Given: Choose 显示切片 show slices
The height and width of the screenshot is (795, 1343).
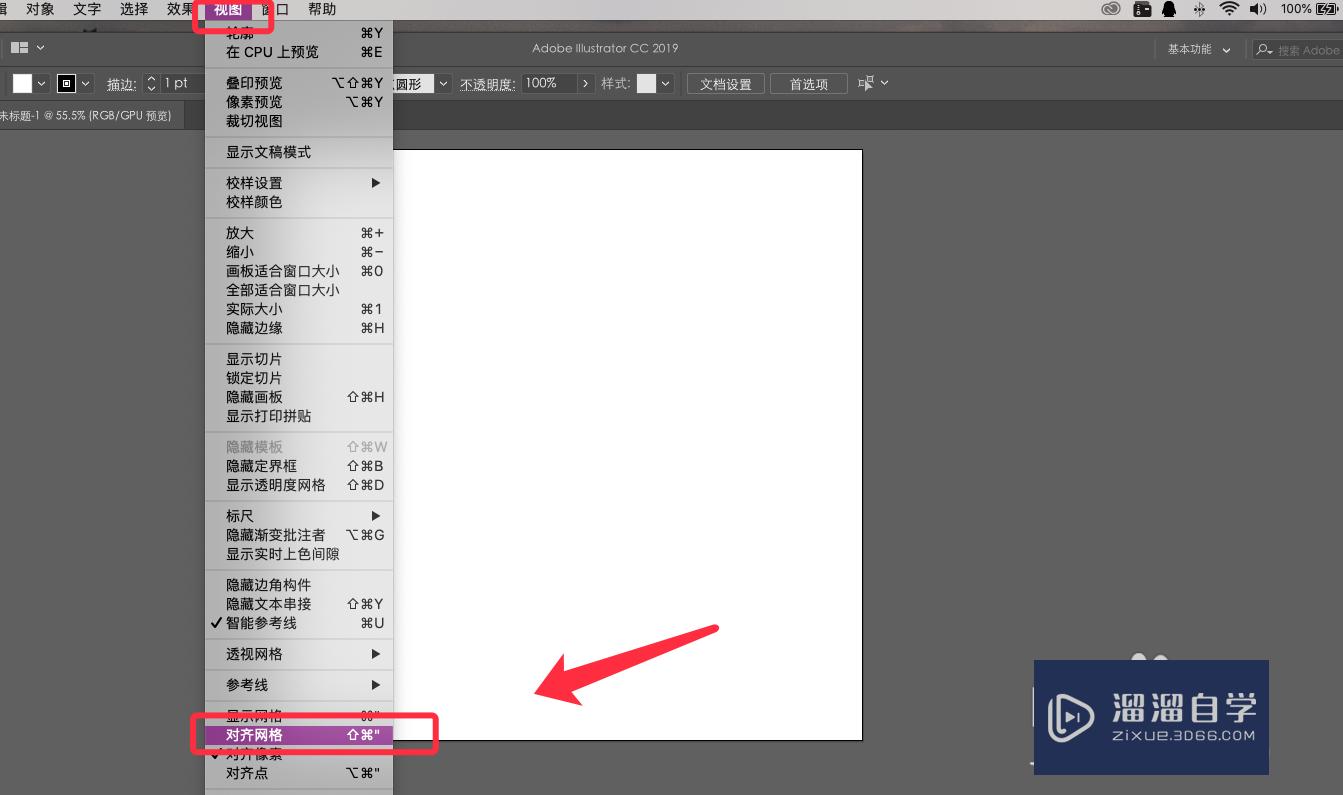Looking at the screenshot, I should point(299,359).
